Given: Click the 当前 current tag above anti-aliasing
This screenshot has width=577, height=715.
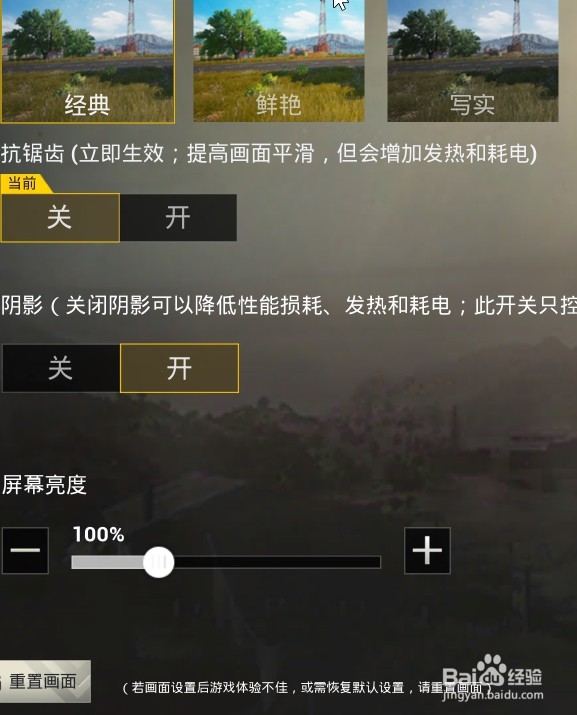Looking at the screenshot, I should 23,183.
